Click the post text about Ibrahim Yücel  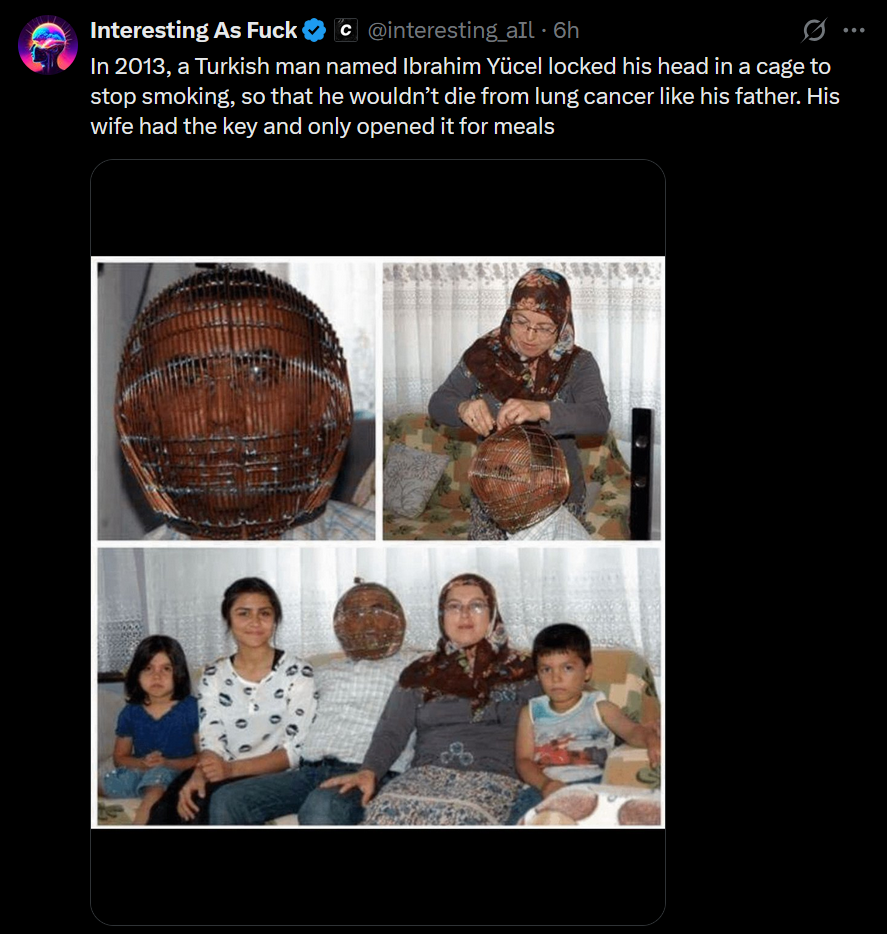(x=465, y=96)
